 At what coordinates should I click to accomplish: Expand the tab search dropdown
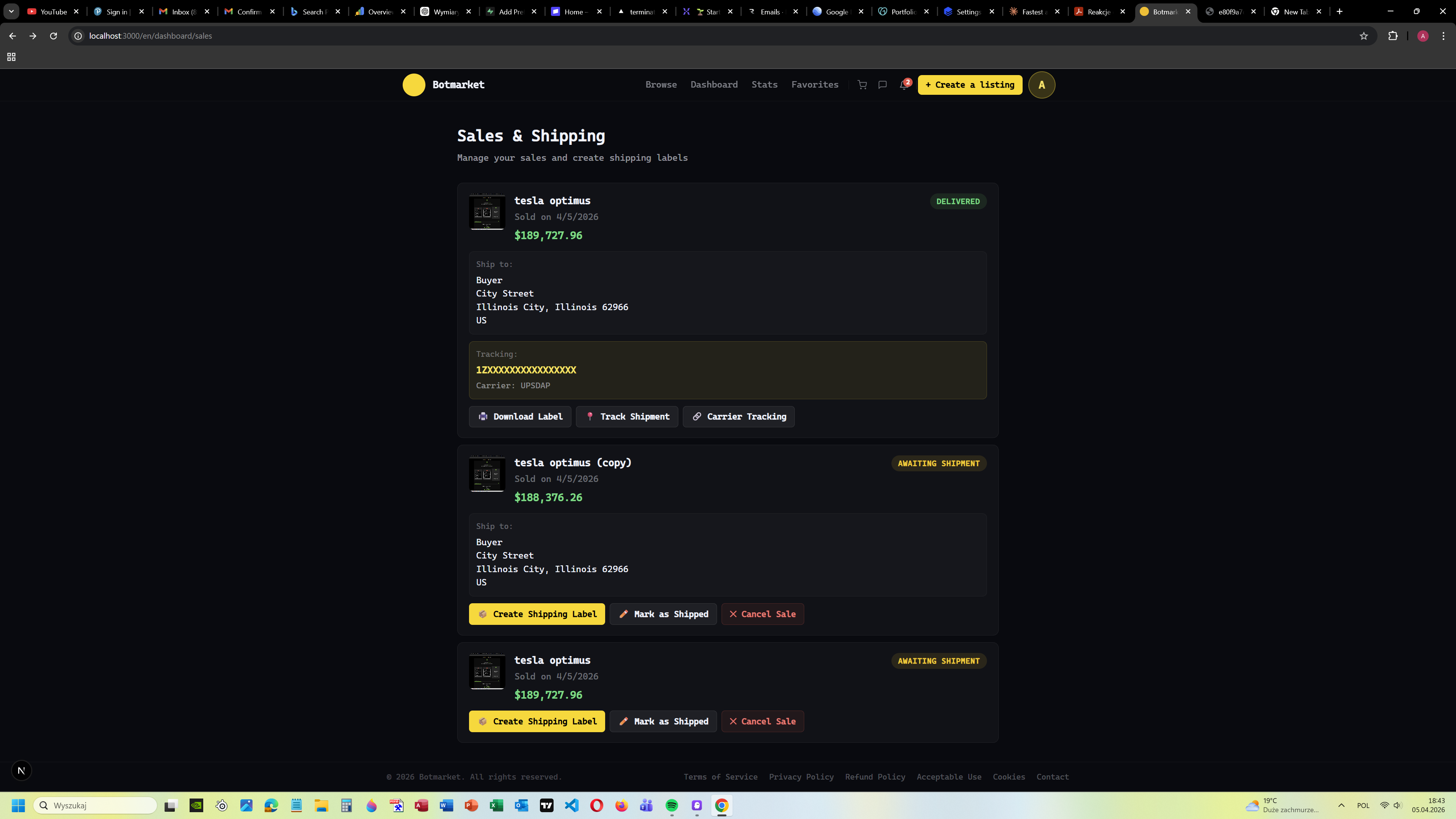click(x=11, y=11)
